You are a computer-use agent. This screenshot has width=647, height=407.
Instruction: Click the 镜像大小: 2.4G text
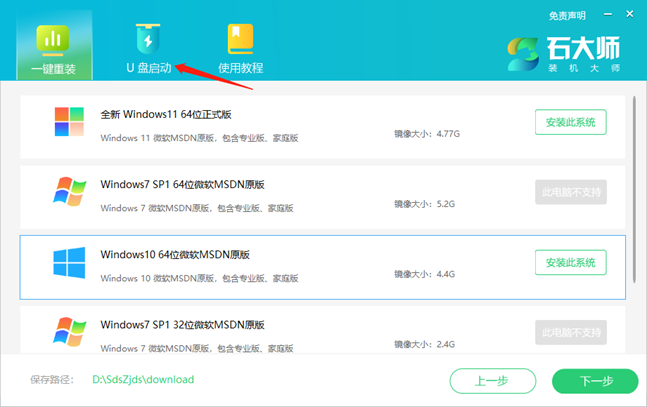point(424,344)
